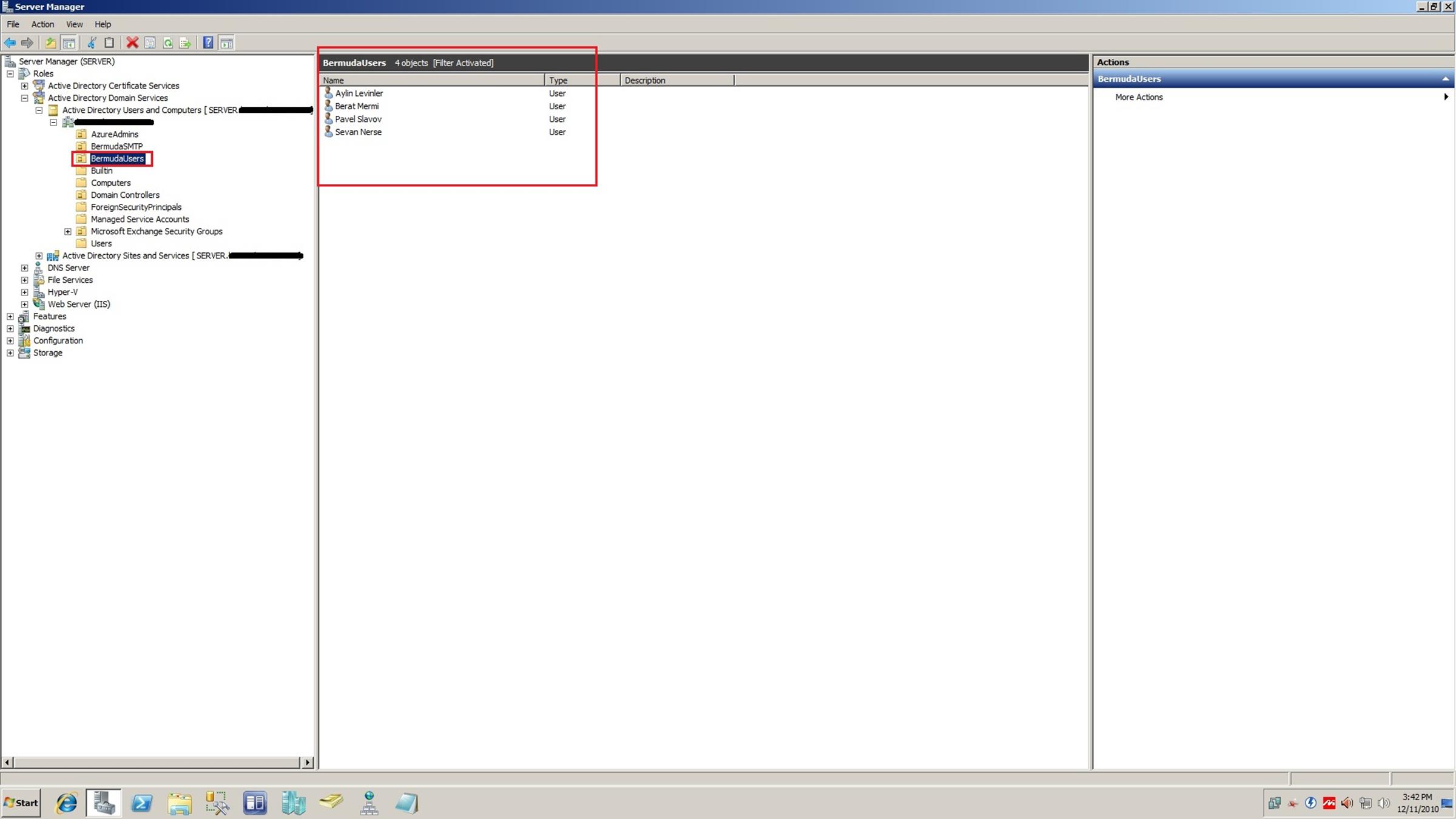The width and height of the screenshot is (1456, 819).
Task: Select user Berat Mermi
Action: coord(356,106)
